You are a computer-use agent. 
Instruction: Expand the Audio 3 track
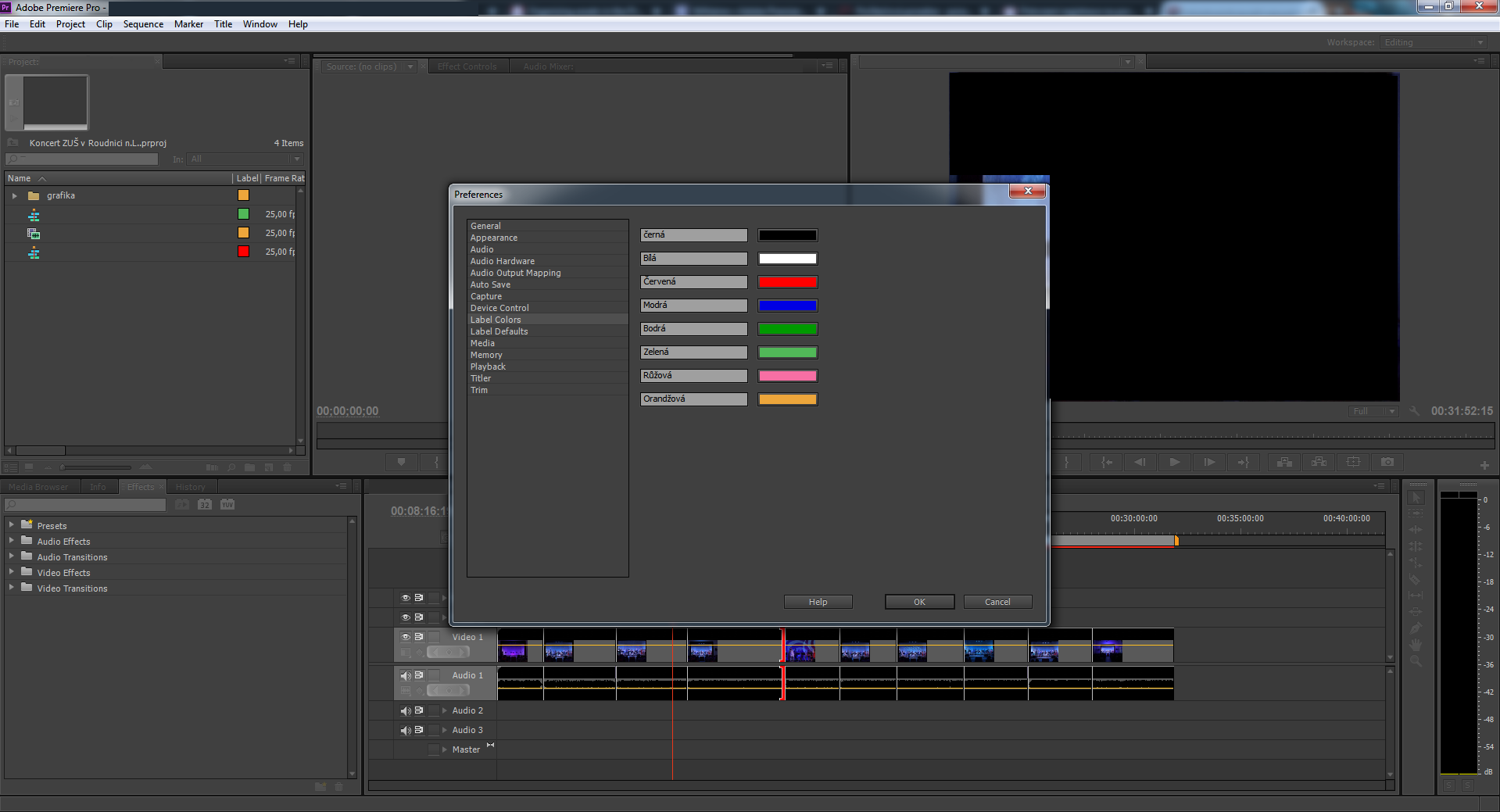(x=444, y=730)
